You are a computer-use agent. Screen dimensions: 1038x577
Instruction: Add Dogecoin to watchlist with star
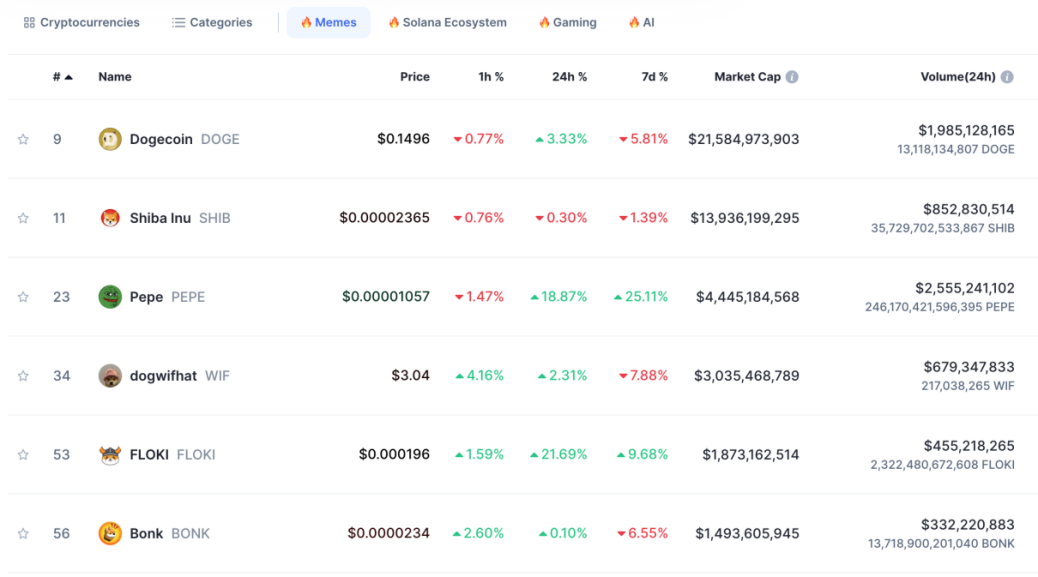[x=23, y=139]
